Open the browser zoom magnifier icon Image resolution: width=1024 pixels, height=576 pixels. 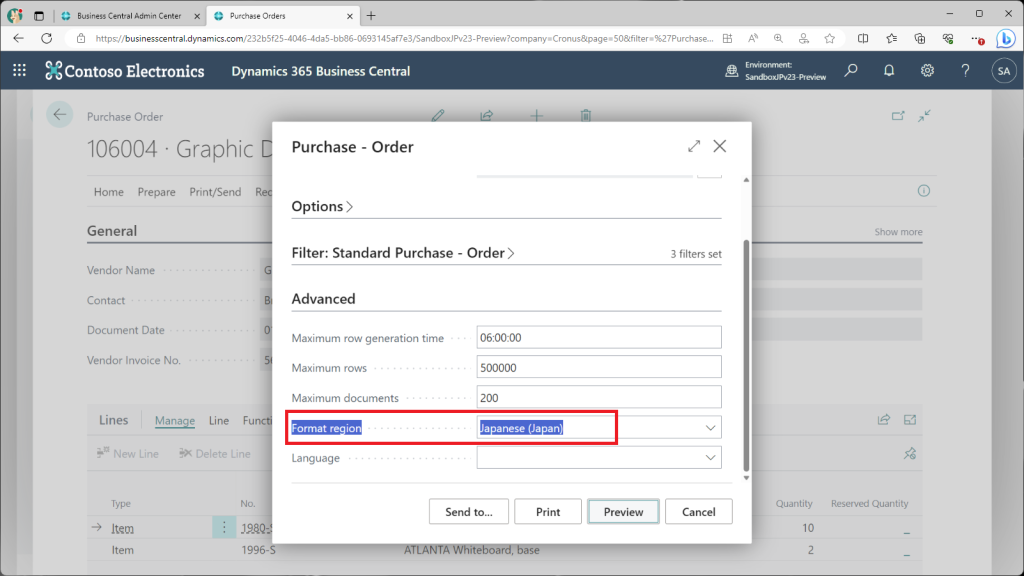coord(778,39)
